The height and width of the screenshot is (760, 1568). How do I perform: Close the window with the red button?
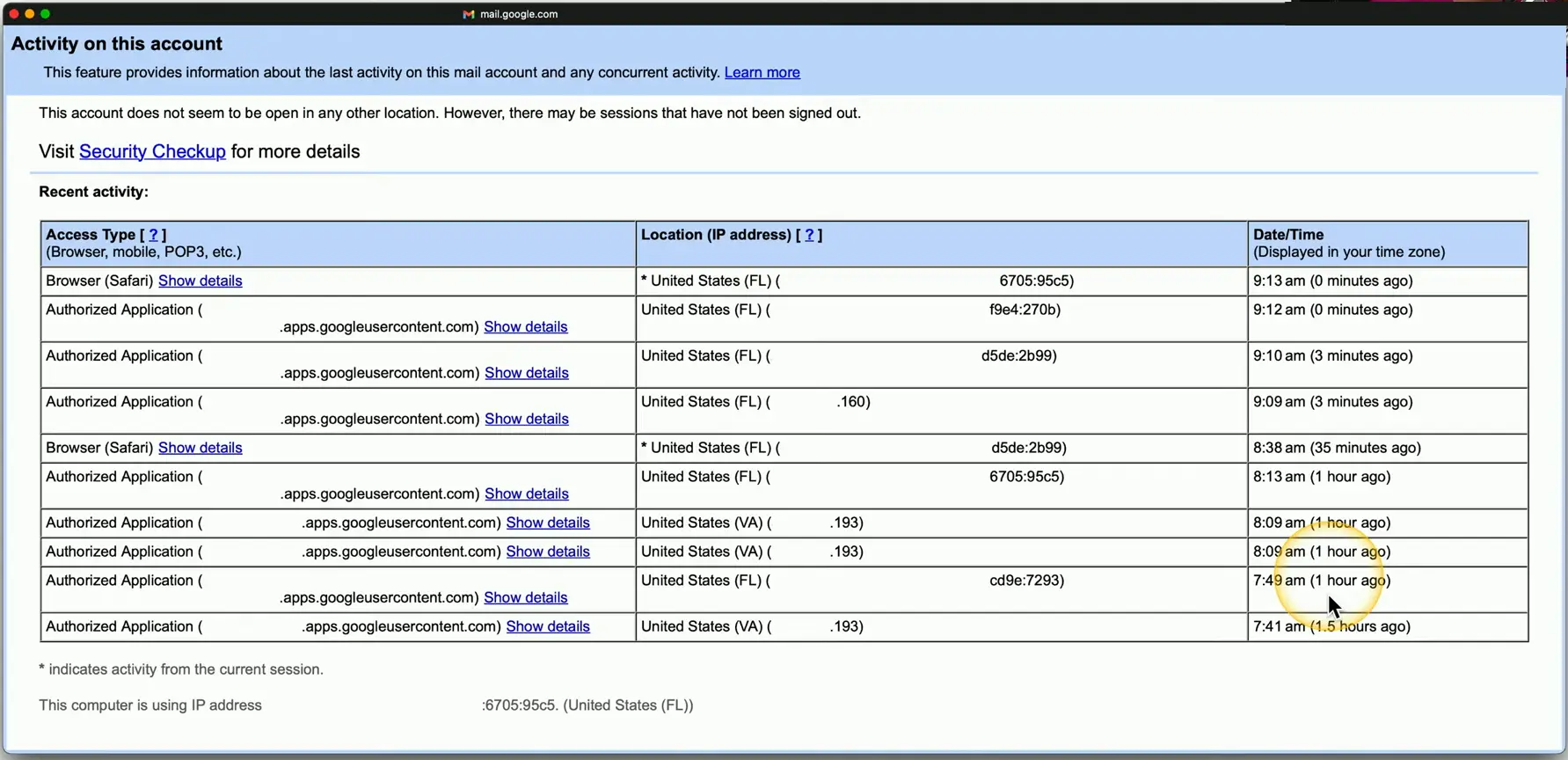pos(14,14)
